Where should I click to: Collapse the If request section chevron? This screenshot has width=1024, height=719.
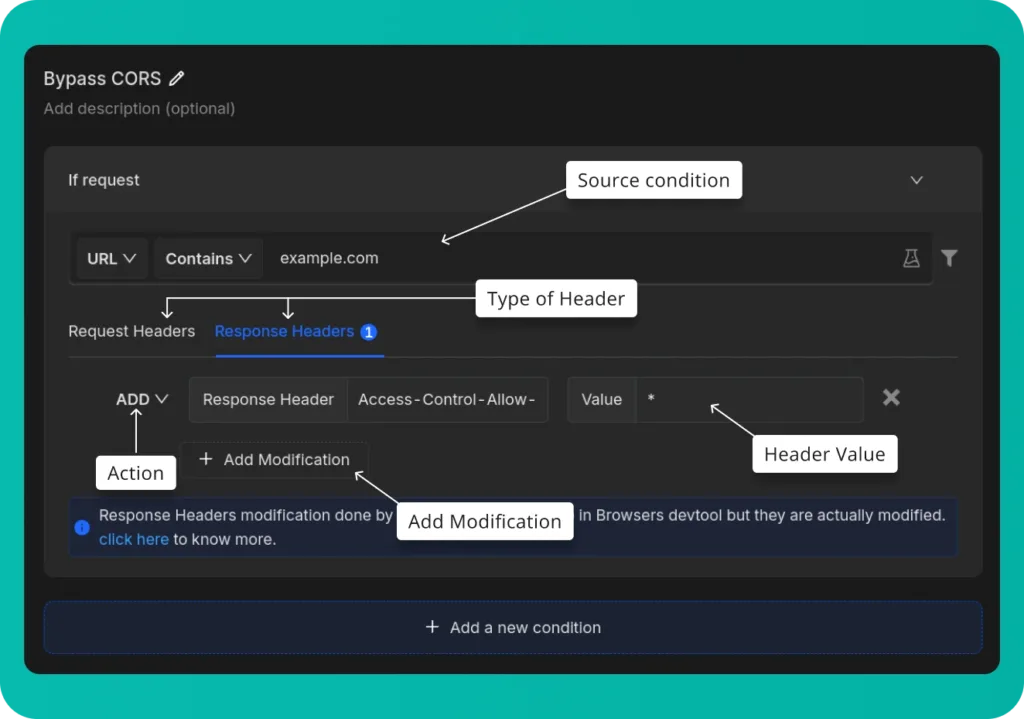pos(916,180)
